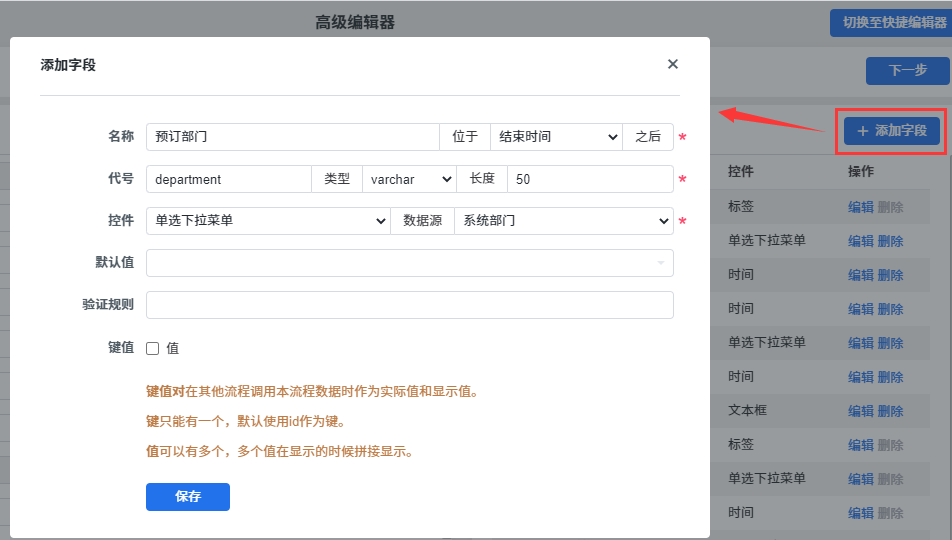This screenshot has width=952, height=540.
Task: Open the 系统部门 data source dropdown
Action: [x=564, y=221]
